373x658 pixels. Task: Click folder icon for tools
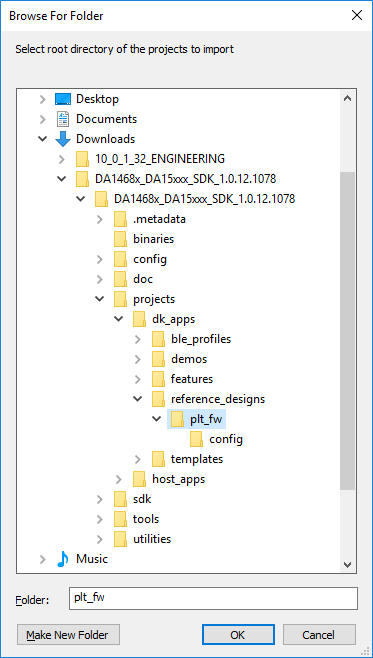tap(120, 519)
